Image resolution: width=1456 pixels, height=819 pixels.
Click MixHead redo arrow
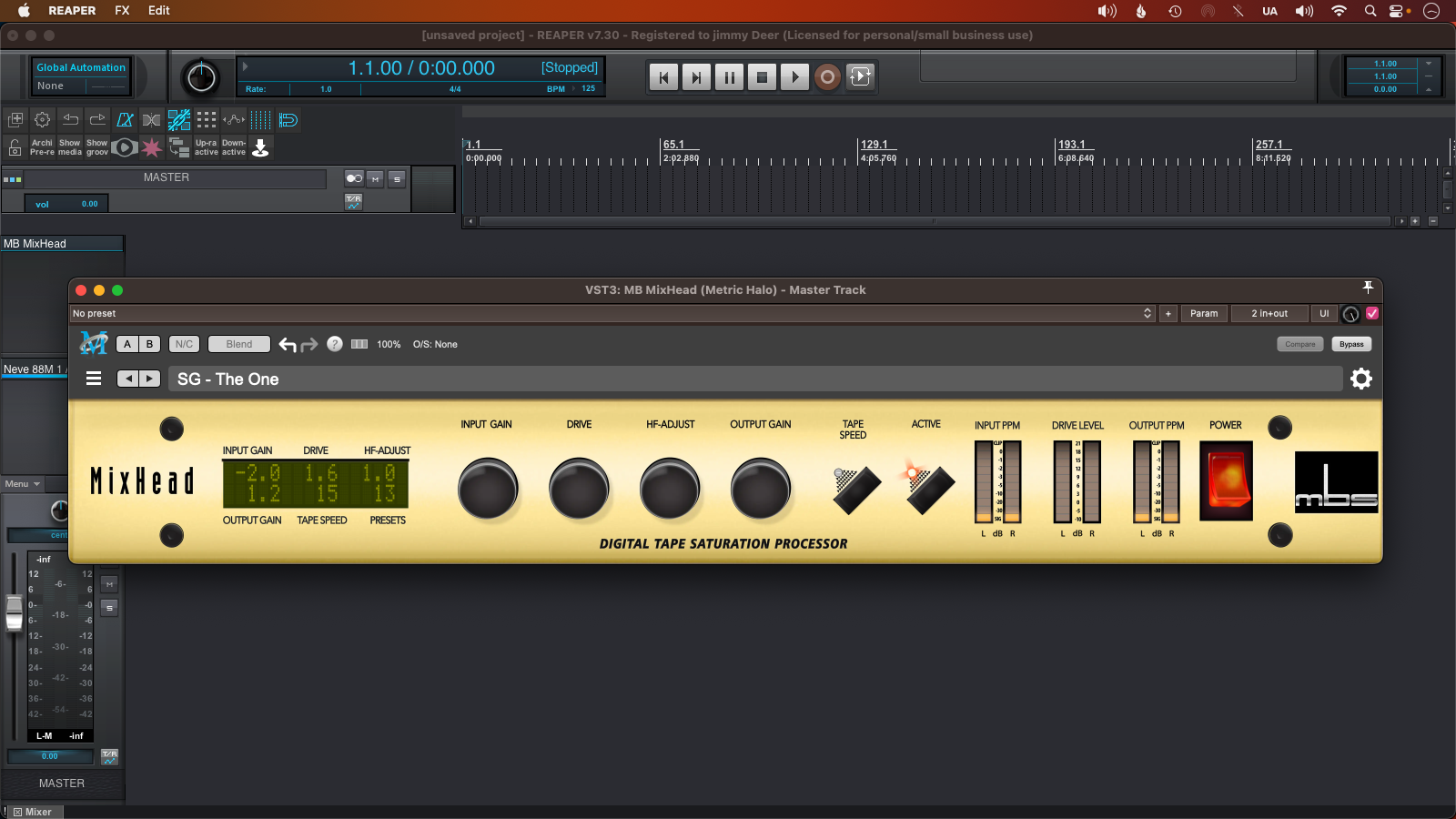coord(309,344)
